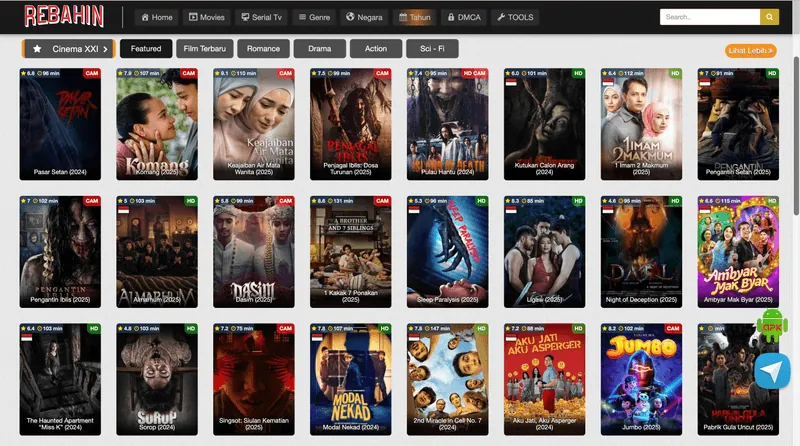Switch to the Film Terbaru tab
Screen dimensions: 800x446
coord(204,49)
